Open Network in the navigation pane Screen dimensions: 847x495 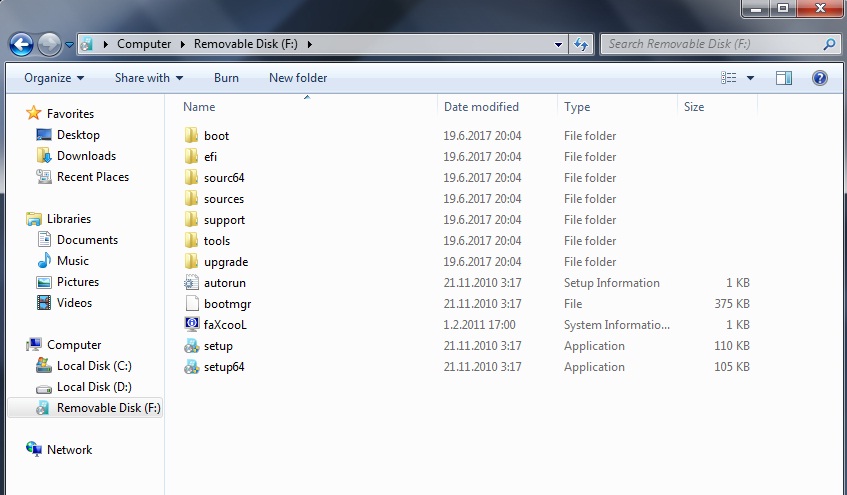coord(69,450)
